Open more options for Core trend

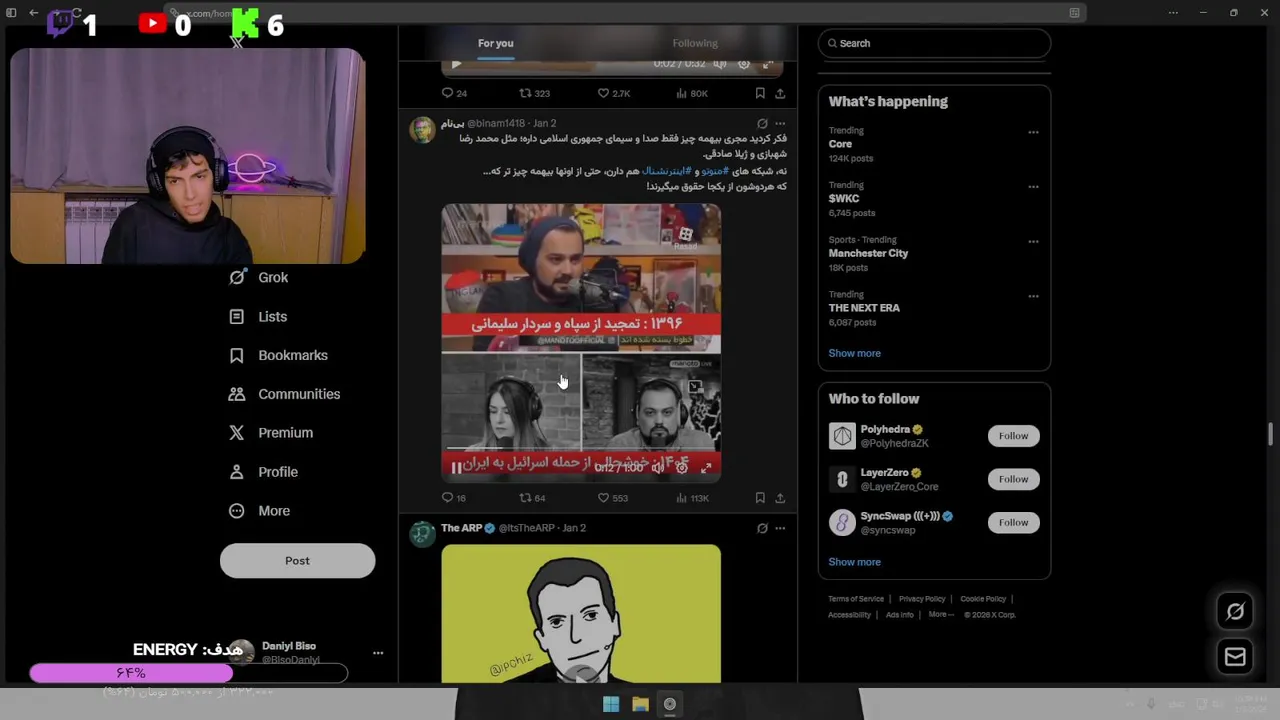pos(1033,132)
